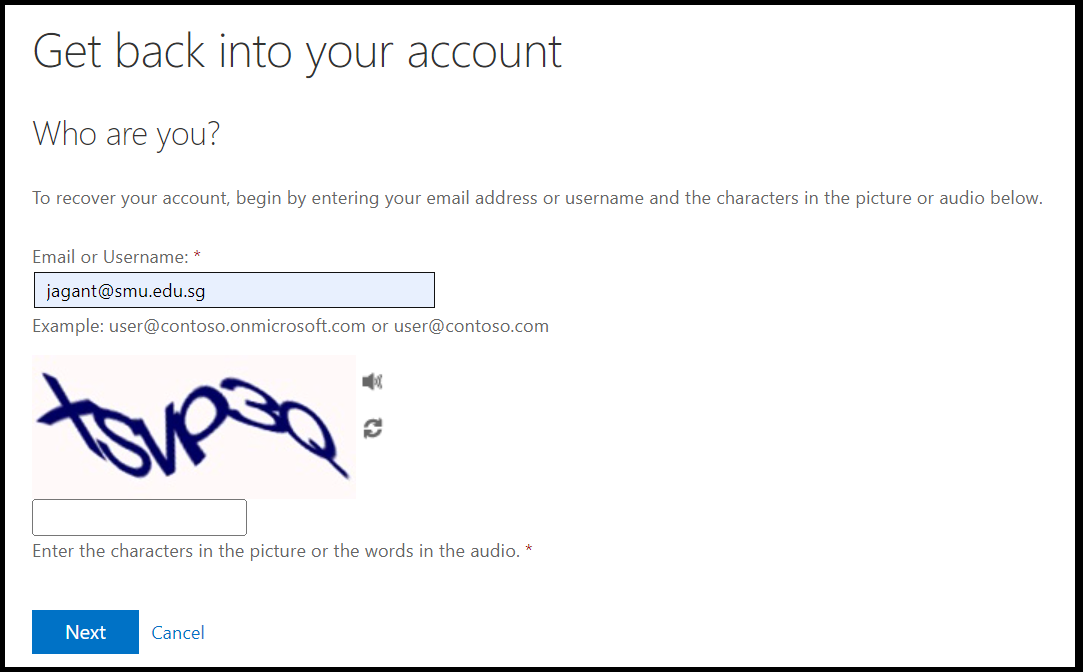This screenshot has width=1084, height=672.
Task: Click the 'Enter the characters in the picture' label
Action: point(276,551)
